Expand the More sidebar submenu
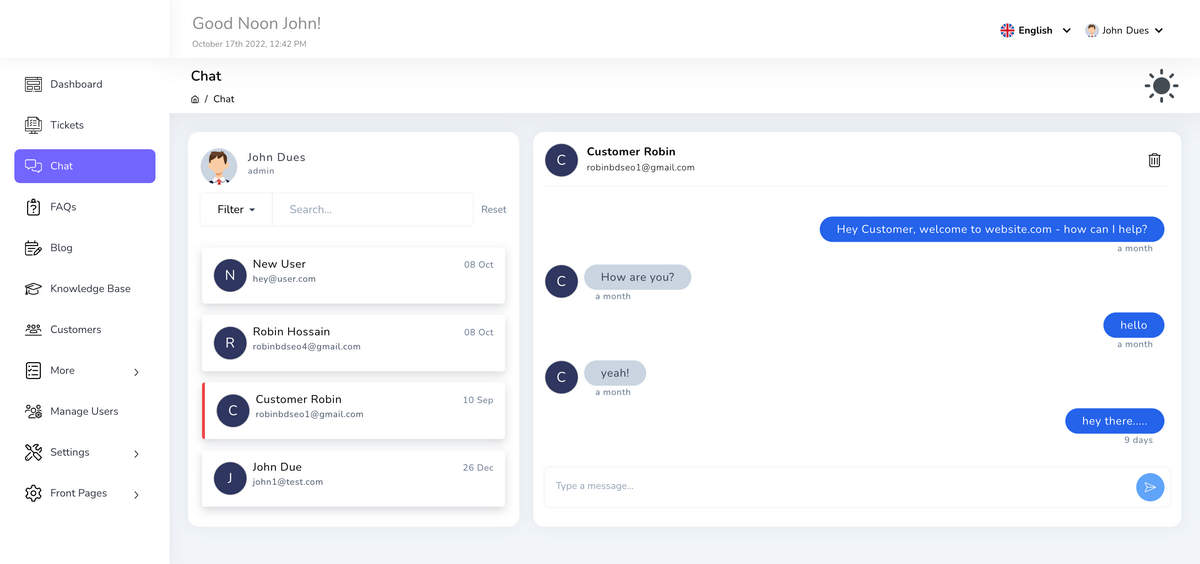Screen dimensions: 1200x564 pos(136,372)
